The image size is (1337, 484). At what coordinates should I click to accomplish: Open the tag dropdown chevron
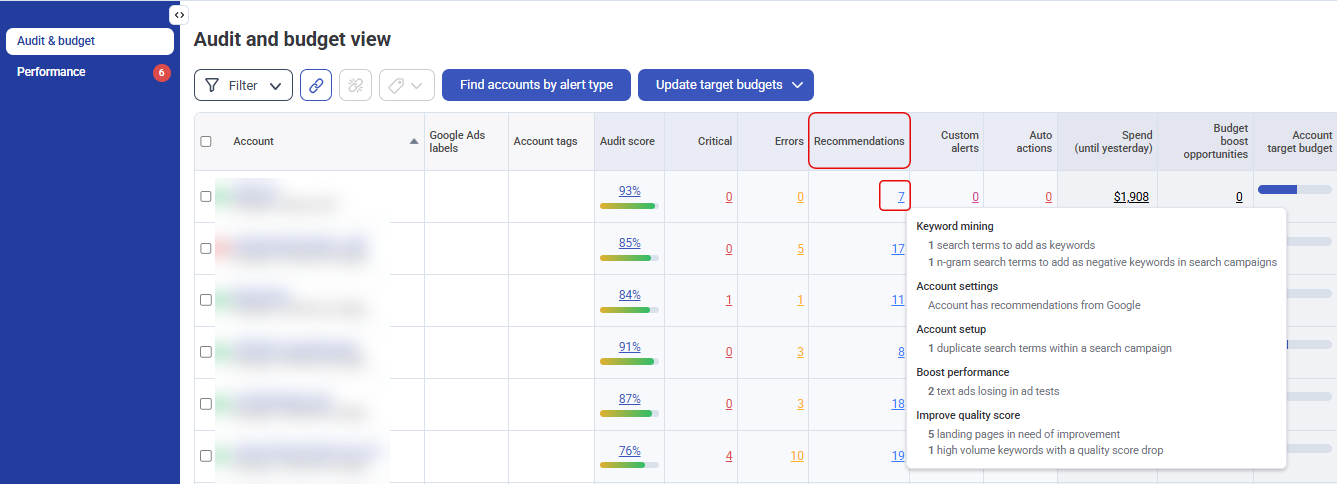tap(417, 85)
